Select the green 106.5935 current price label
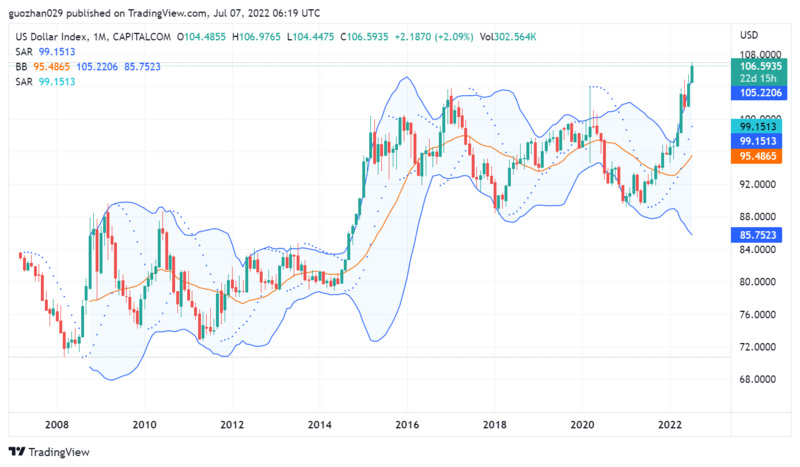Screen dimensions: 800x467 point(758,67)
